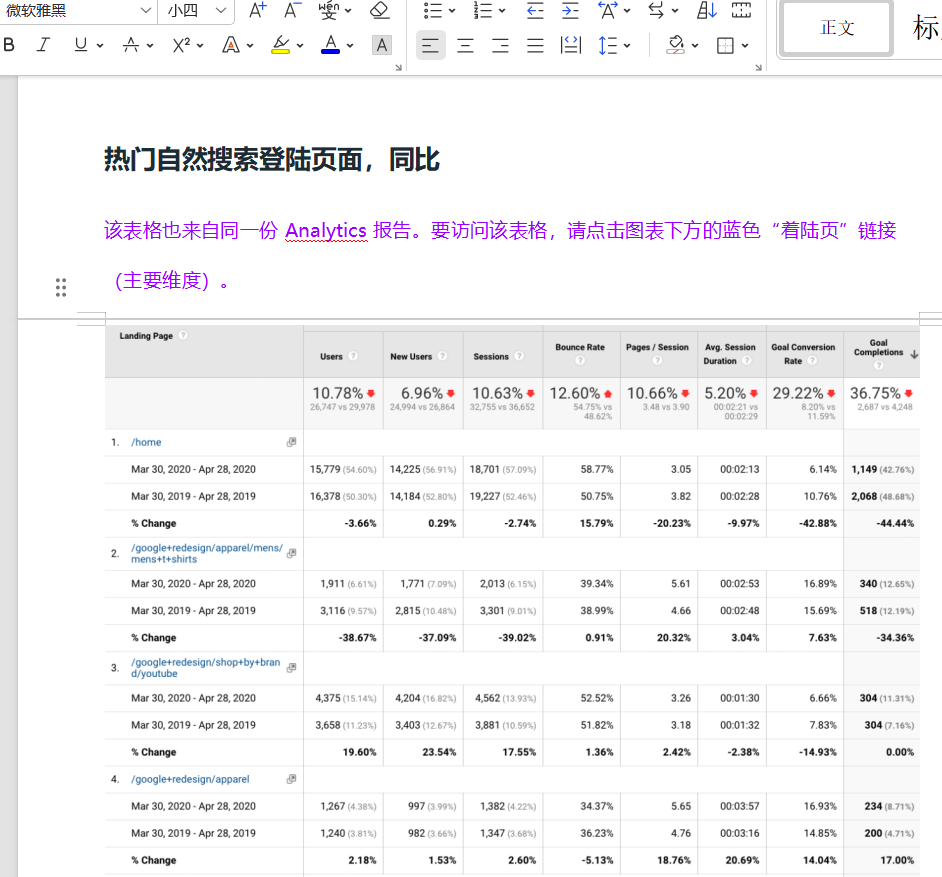Toggle underline formatting

[x=80, y=45]
